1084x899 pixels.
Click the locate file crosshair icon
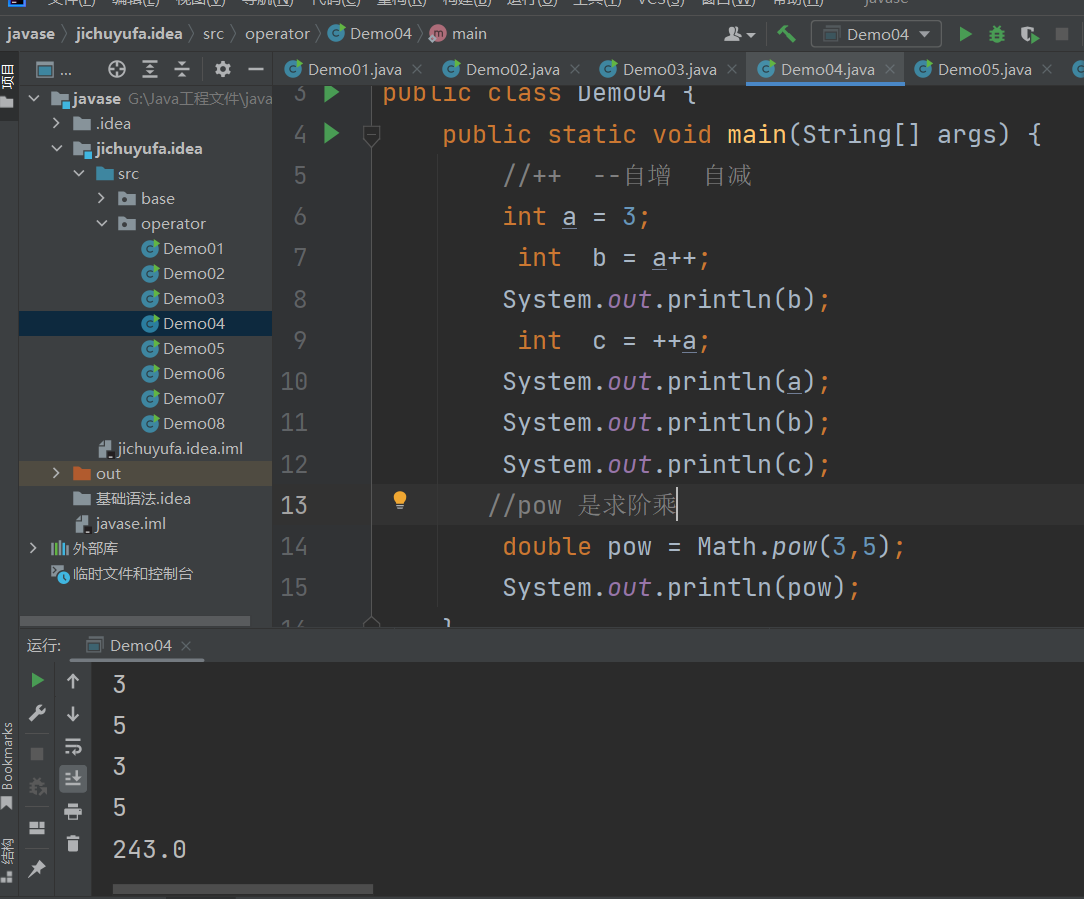117,69
